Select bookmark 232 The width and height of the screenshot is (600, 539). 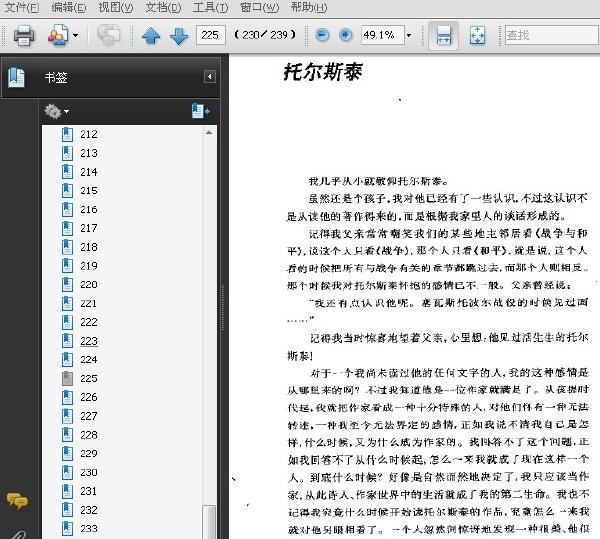[89, 510]
